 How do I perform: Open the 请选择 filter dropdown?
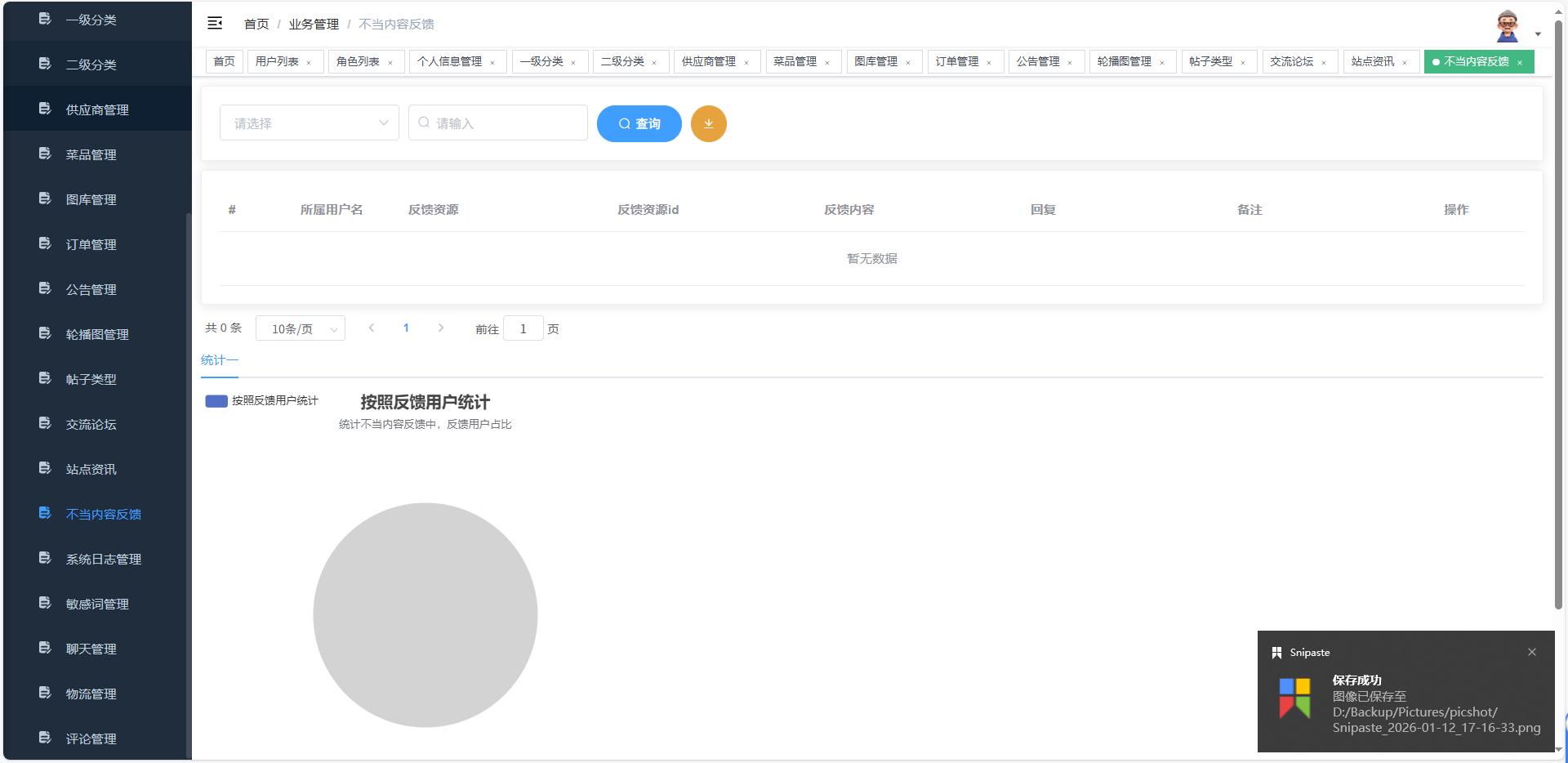[309, 123]
